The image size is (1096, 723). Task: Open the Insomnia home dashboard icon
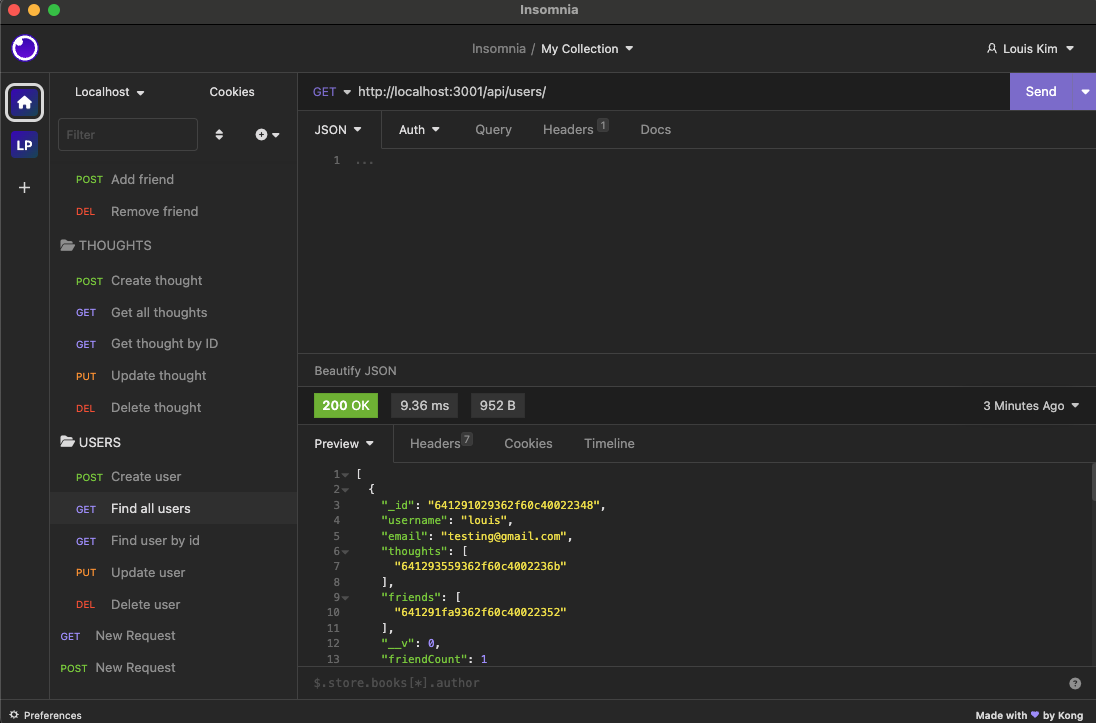tap(24, 102)
